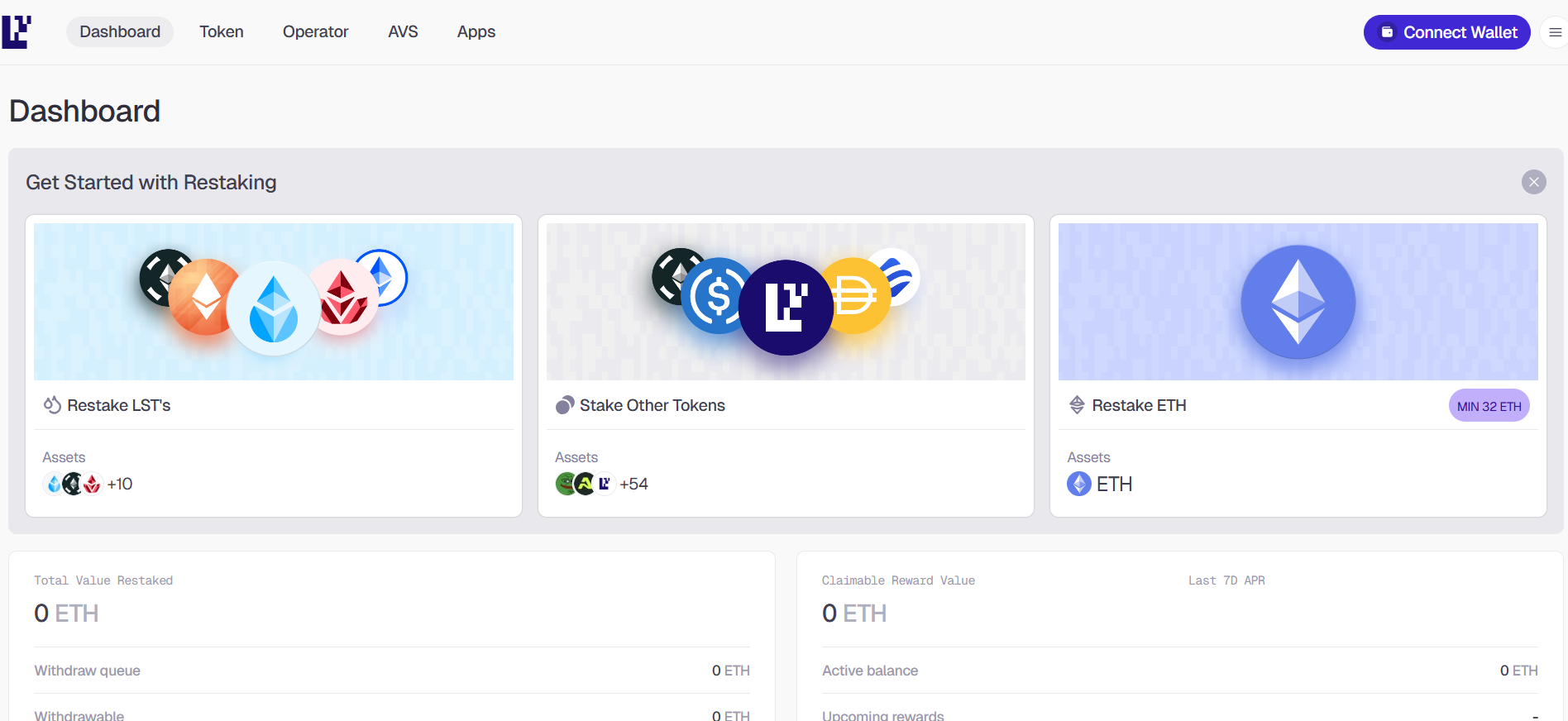Click the Claimable Reward Value label
The height and width of the screenshot is (721, 1568).
click(898, 580)
